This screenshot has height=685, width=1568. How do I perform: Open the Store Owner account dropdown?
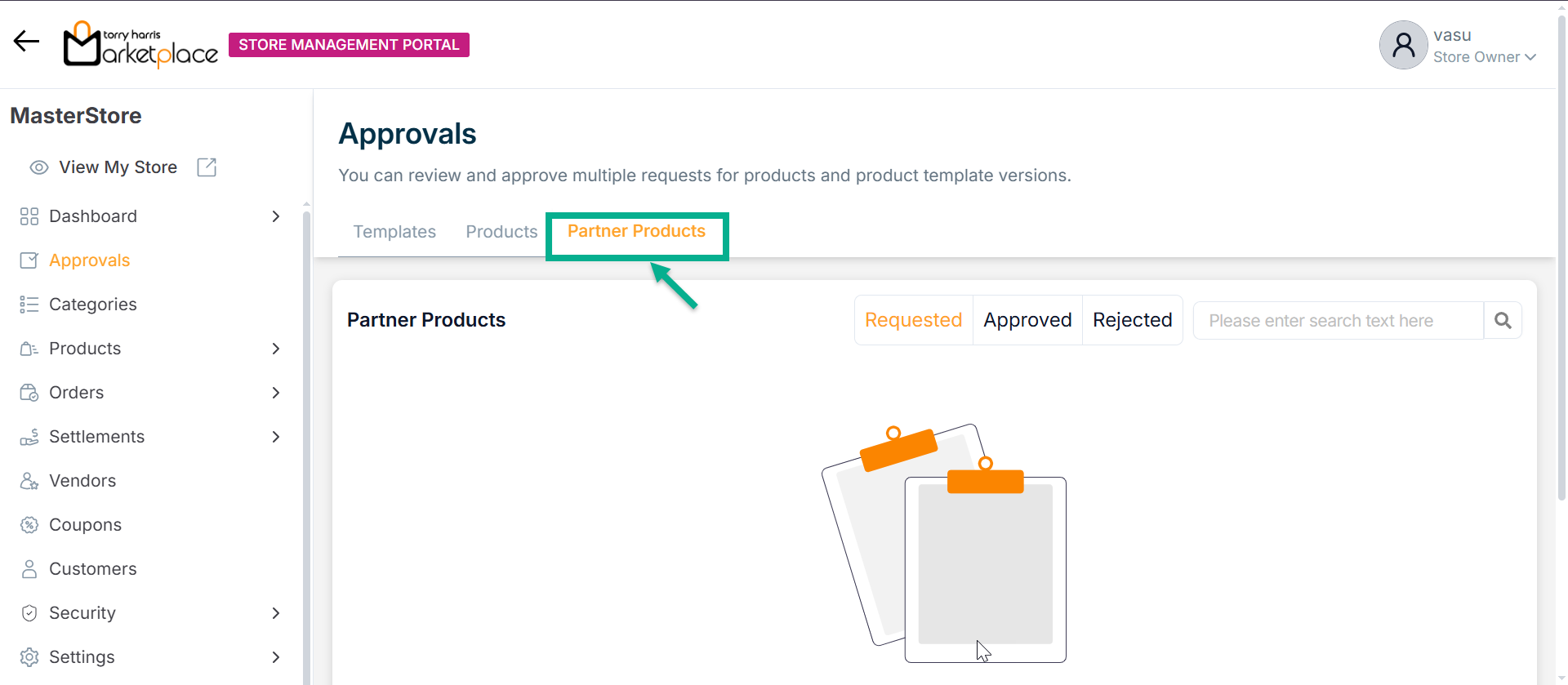(x=1530, y=57)
